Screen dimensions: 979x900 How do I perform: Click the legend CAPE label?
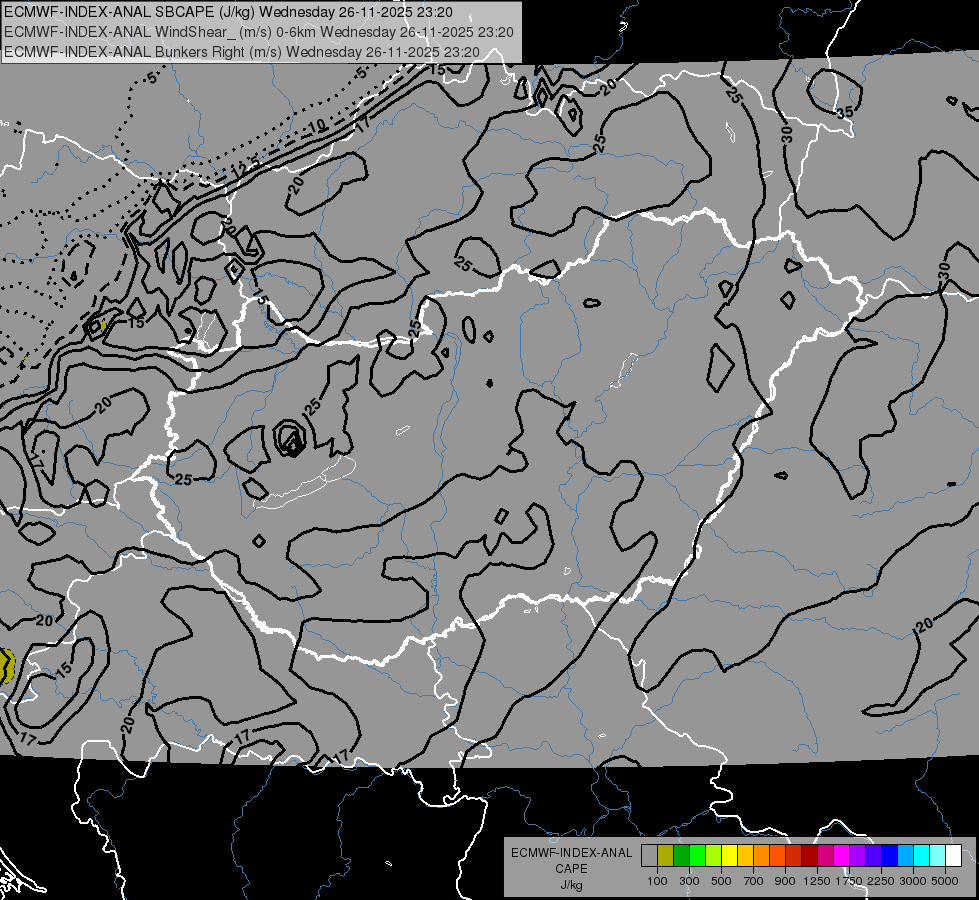point(571,869)
